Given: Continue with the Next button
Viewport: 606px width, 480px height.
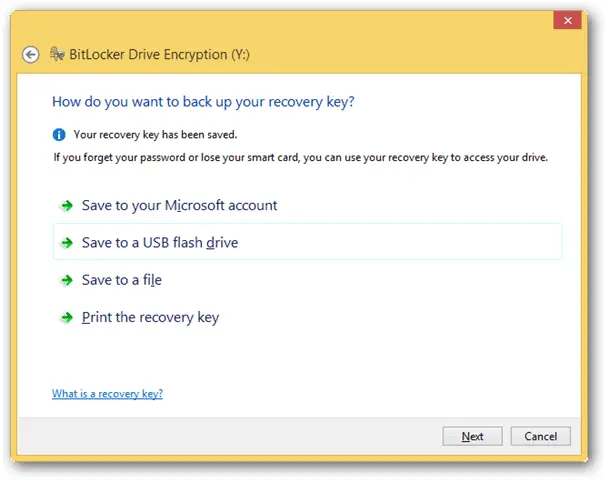Looking at the screenshot, I should [472, 436].
